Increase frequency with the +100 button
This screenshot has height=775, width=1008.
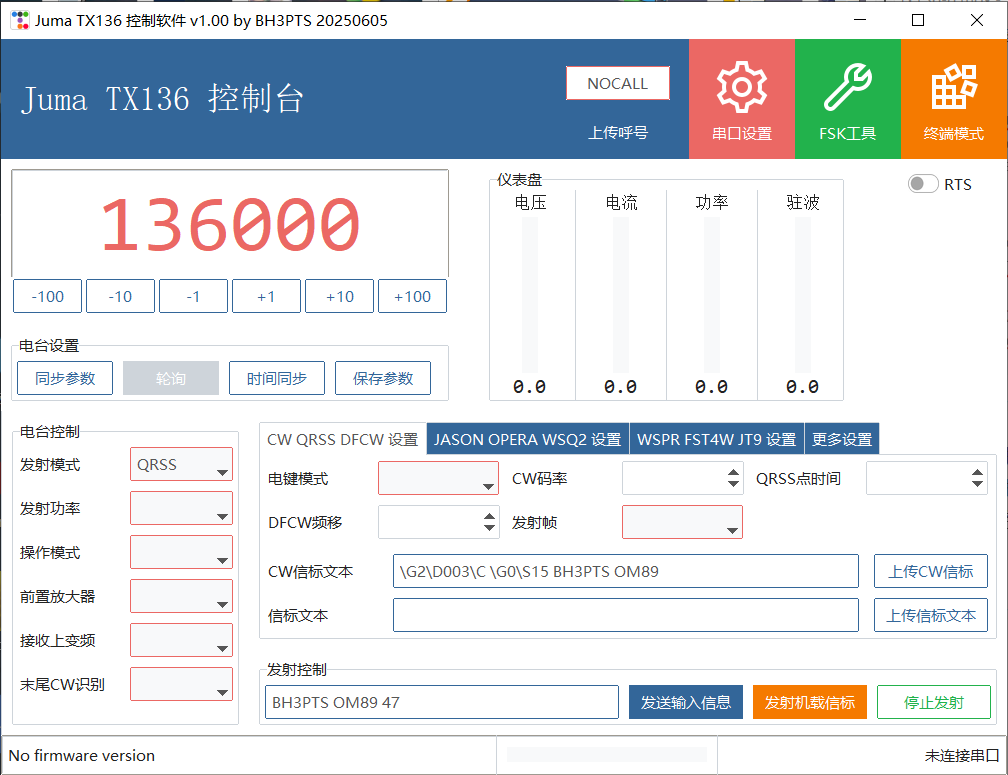point(412,297)
